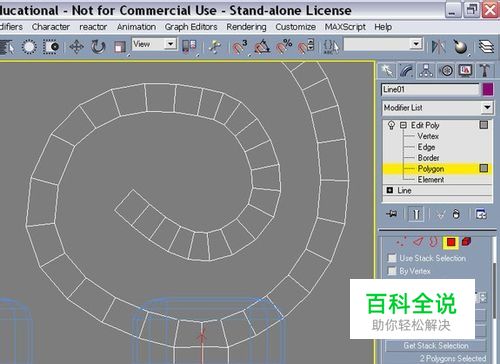Select the Border sub-object mode icon
This screenshot has width=500, height=364.
(433, 242)
